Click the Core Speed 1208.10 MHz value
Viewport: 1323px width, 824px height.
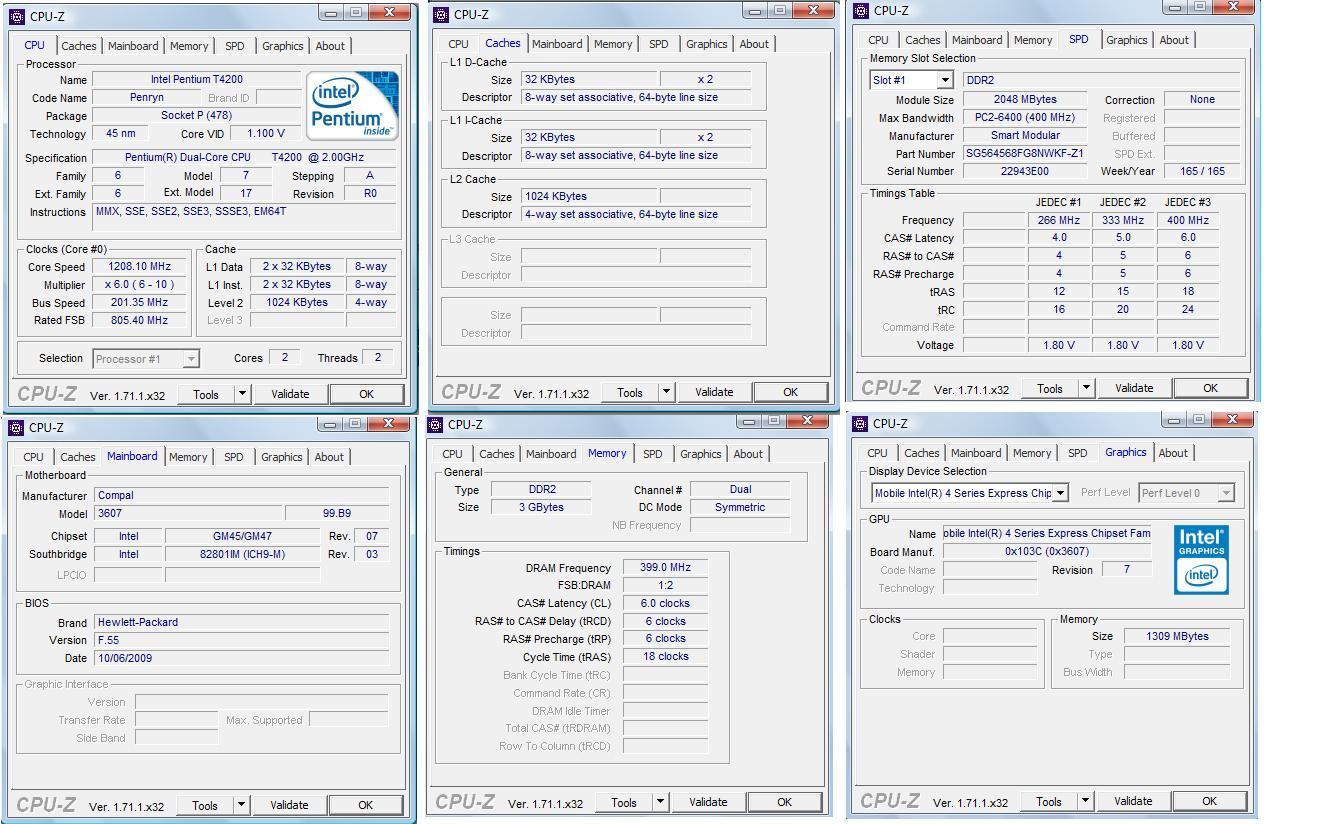(x=139, y=267)
